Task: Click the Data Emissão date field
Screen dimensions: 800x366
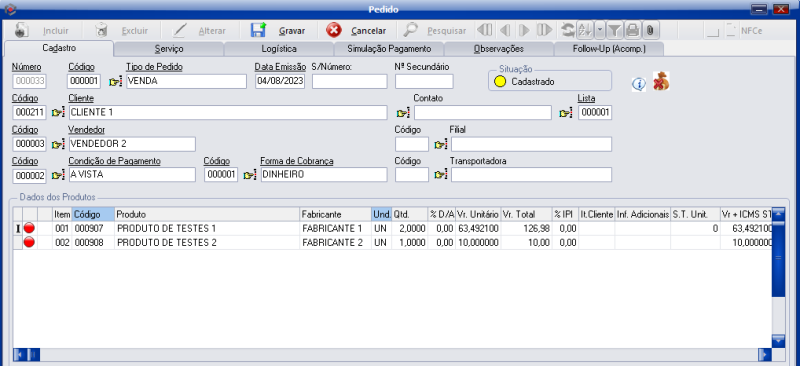Action: coord(280,82)
